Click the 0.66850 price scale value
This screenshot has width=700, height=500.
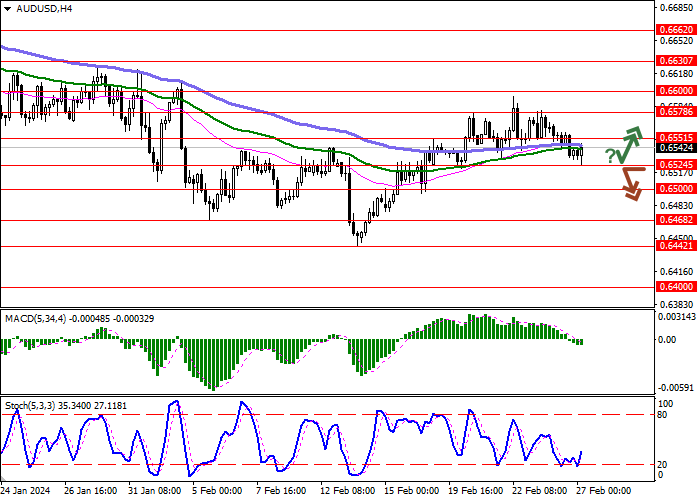click(676, 8)
